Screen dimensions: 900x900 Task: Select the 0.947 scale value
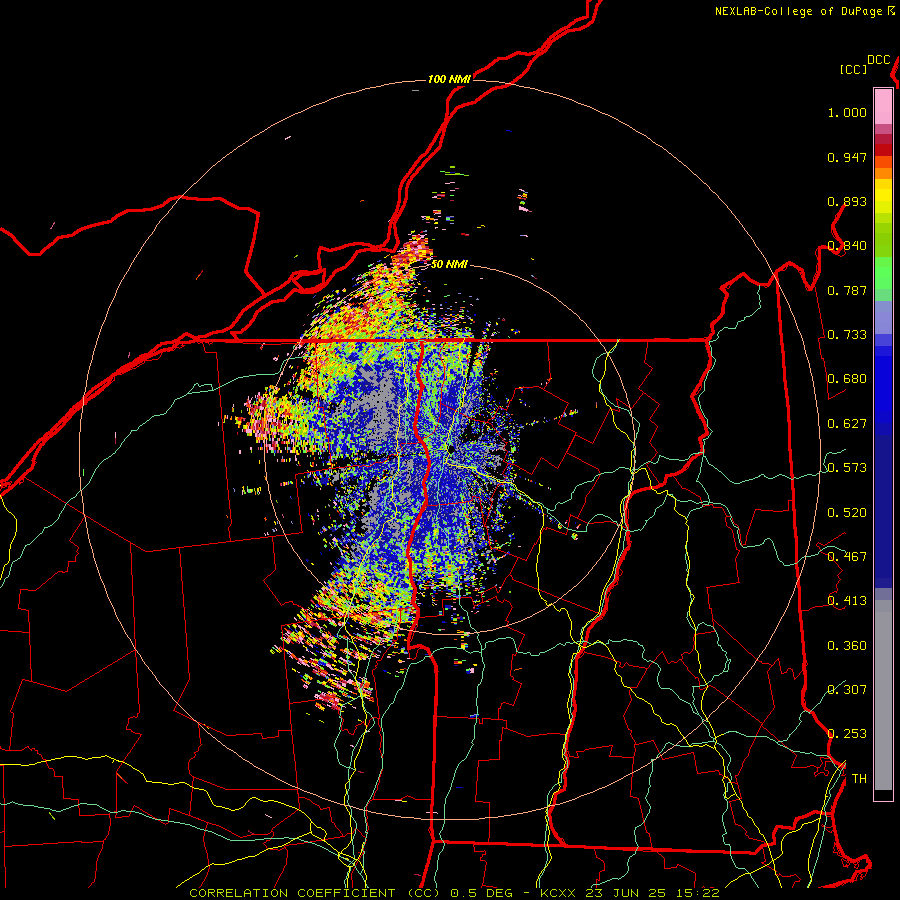tap(847, 157)
